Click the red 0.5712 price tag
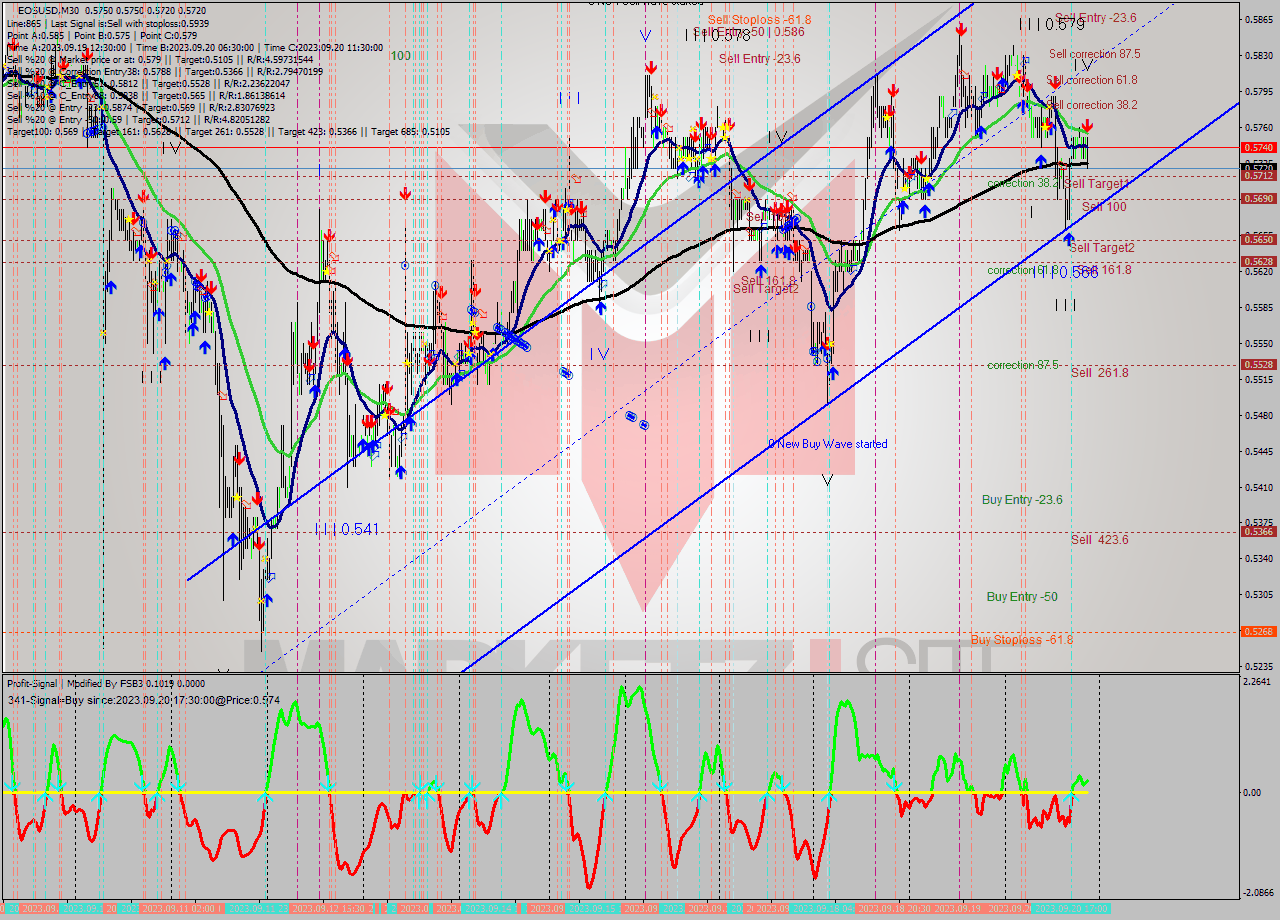The height and width of the screenshot is (920, 1280). pyautogui.click(x=1258, y=176)
